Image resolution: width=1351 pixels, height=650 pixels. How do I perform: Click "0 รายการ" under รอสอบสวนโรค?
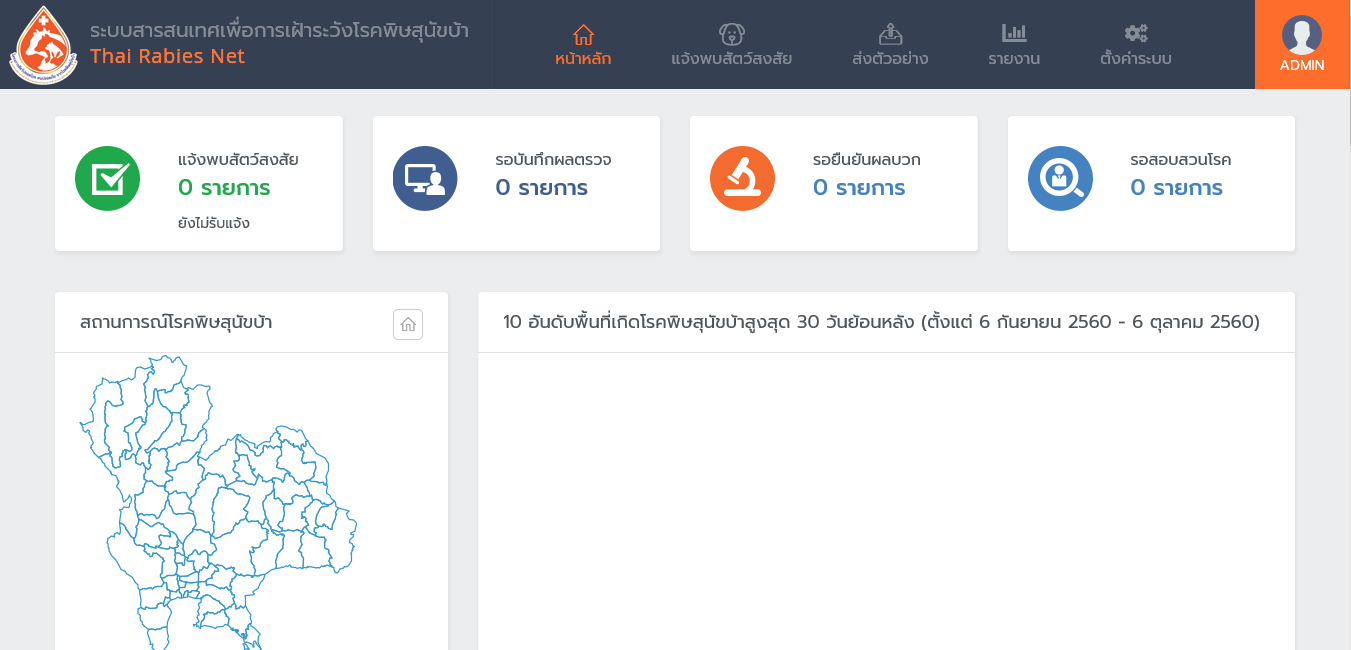1176,188
